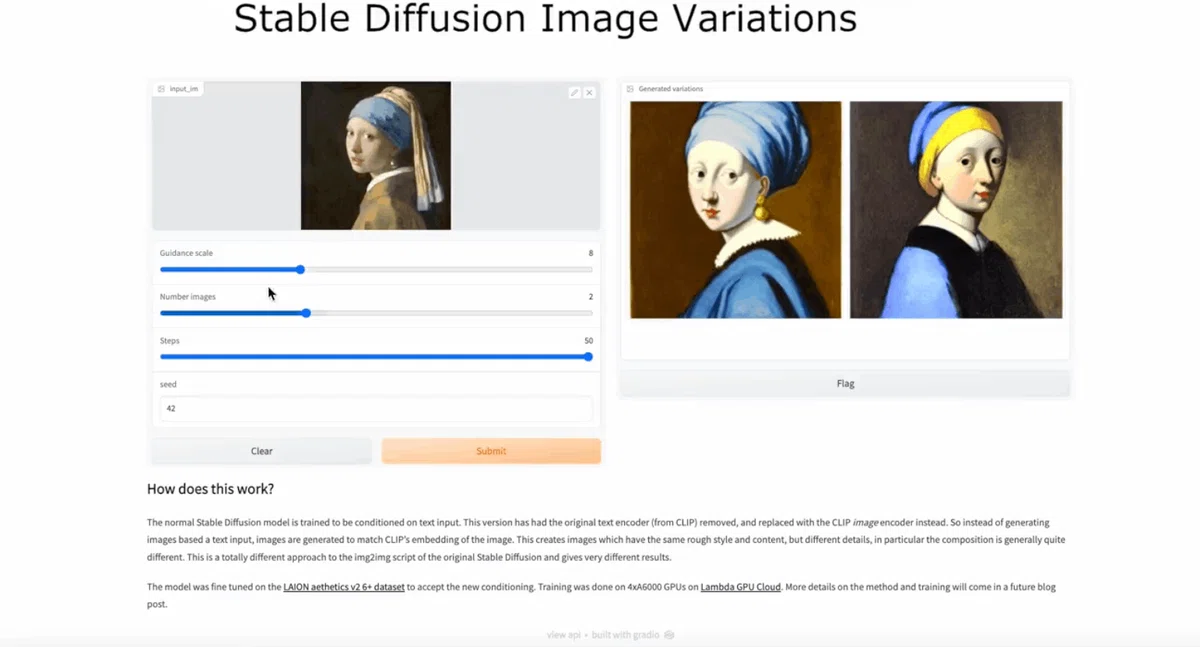Click the pencil edit icon on input image
Viewport: 1200px width, 647px height.
(574, 92)
